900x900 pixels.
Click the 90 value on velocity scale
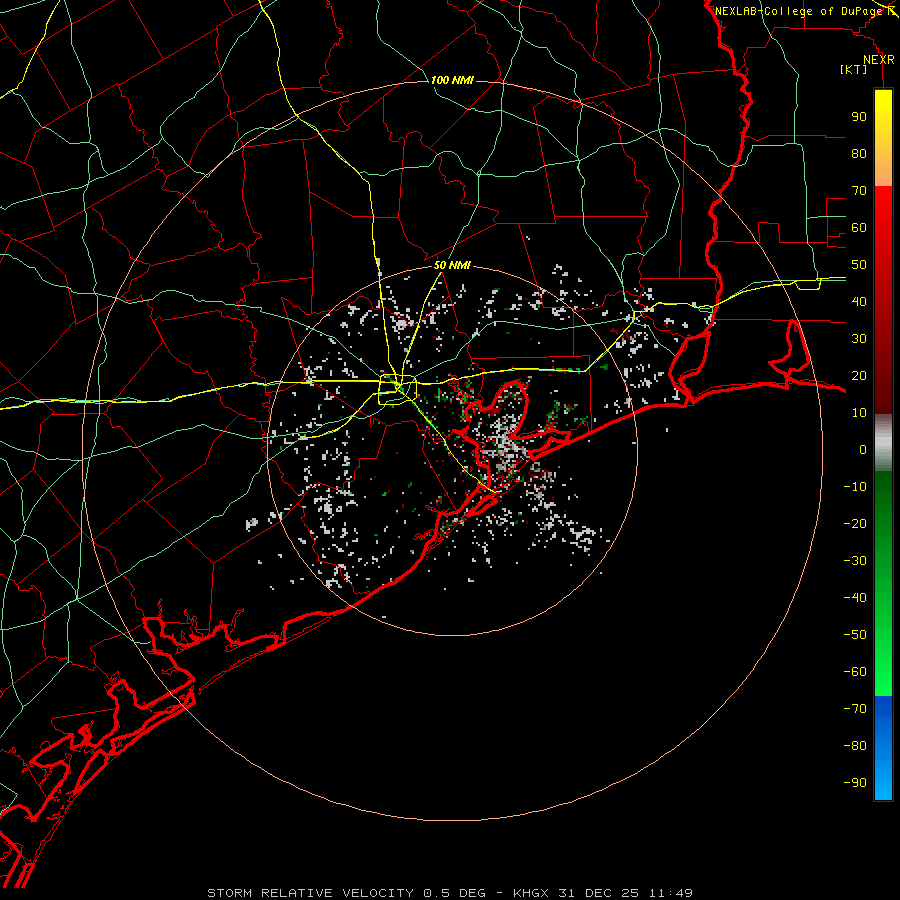pyautogui.click(x=859, y=117)
